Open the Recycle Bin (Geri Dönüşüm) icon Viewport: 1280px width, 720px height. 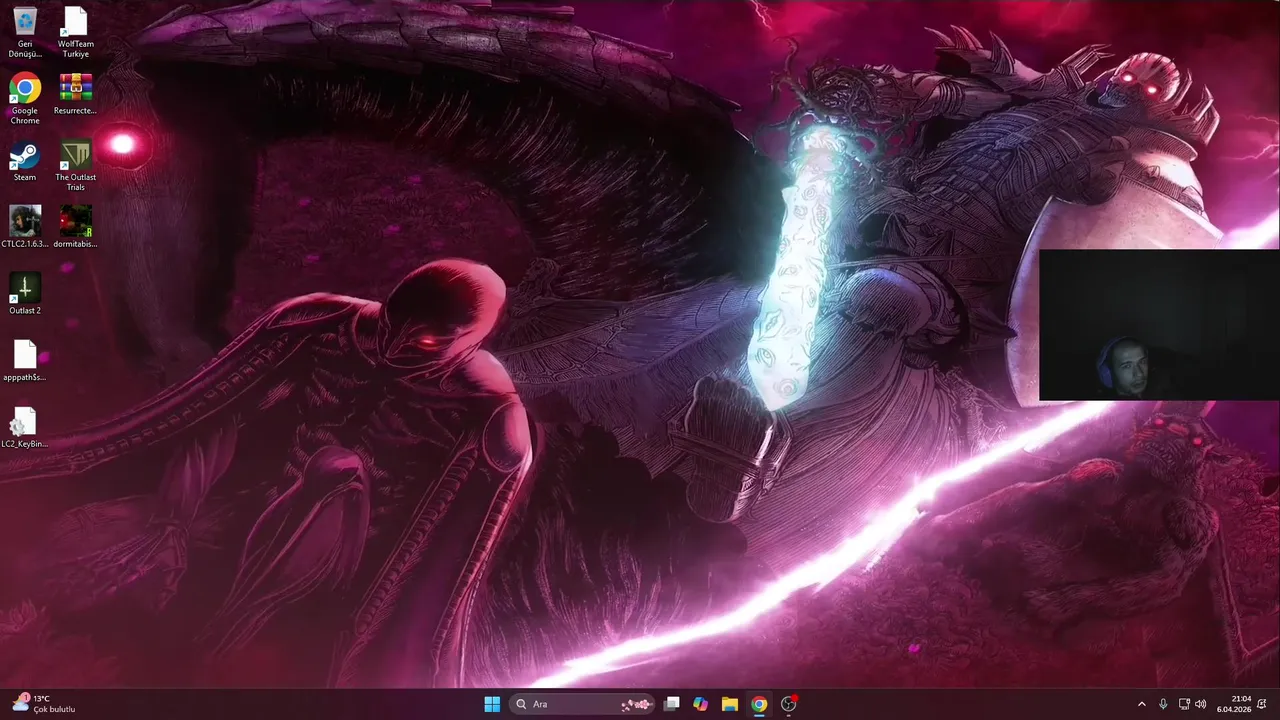tap(25, 31)
